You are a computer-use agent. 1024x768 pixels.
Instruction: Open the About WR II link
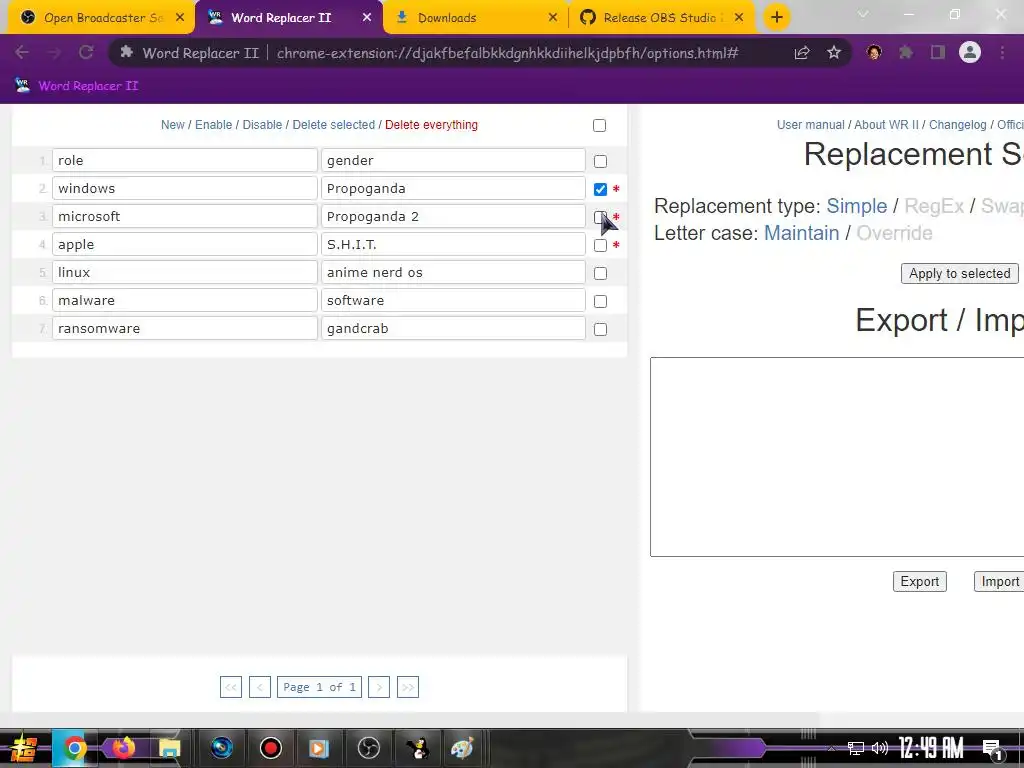click(886, 125)
